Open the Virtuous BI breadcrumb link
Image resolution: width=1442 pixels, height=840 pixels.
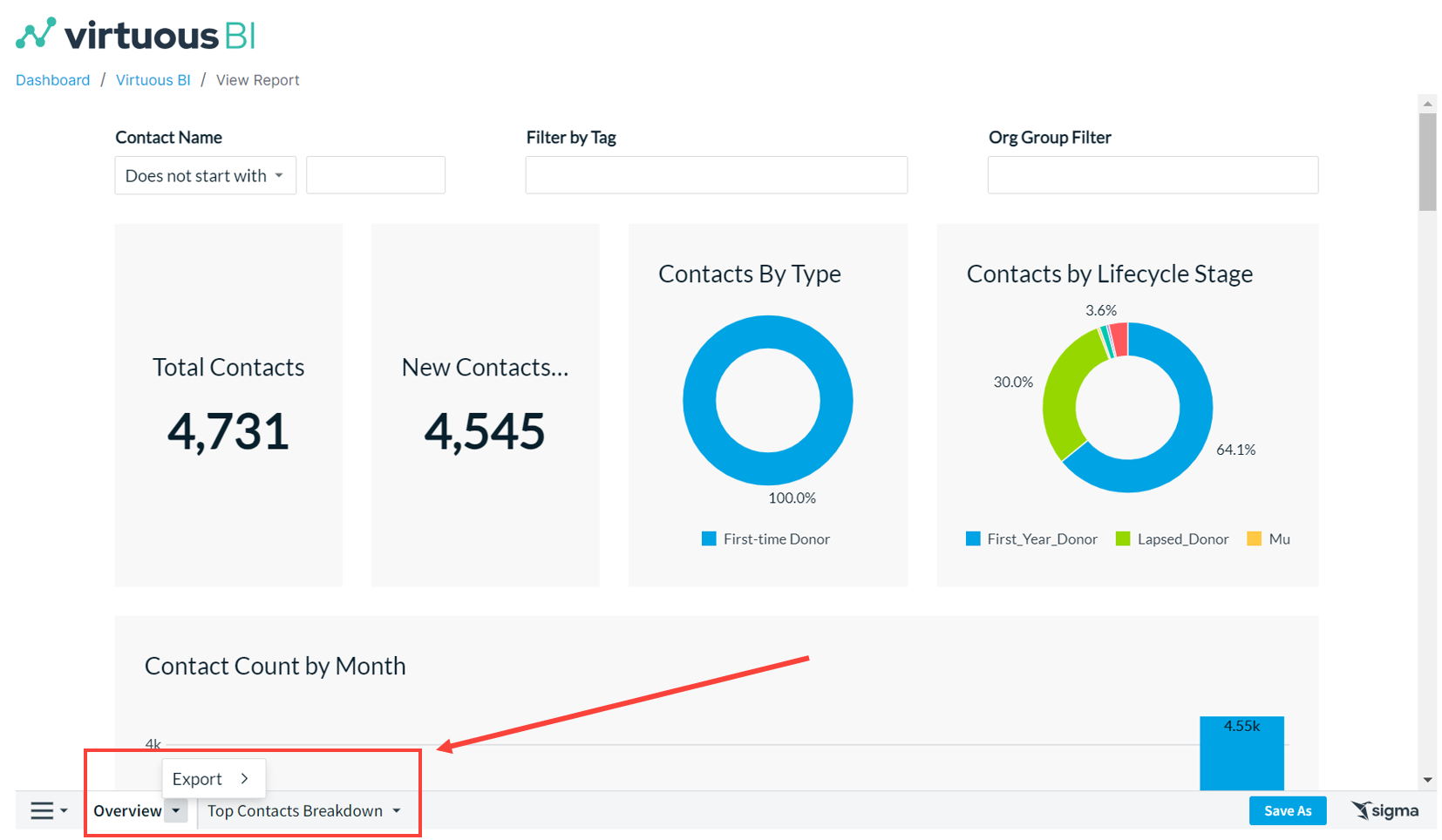click(x=153, y=80)
